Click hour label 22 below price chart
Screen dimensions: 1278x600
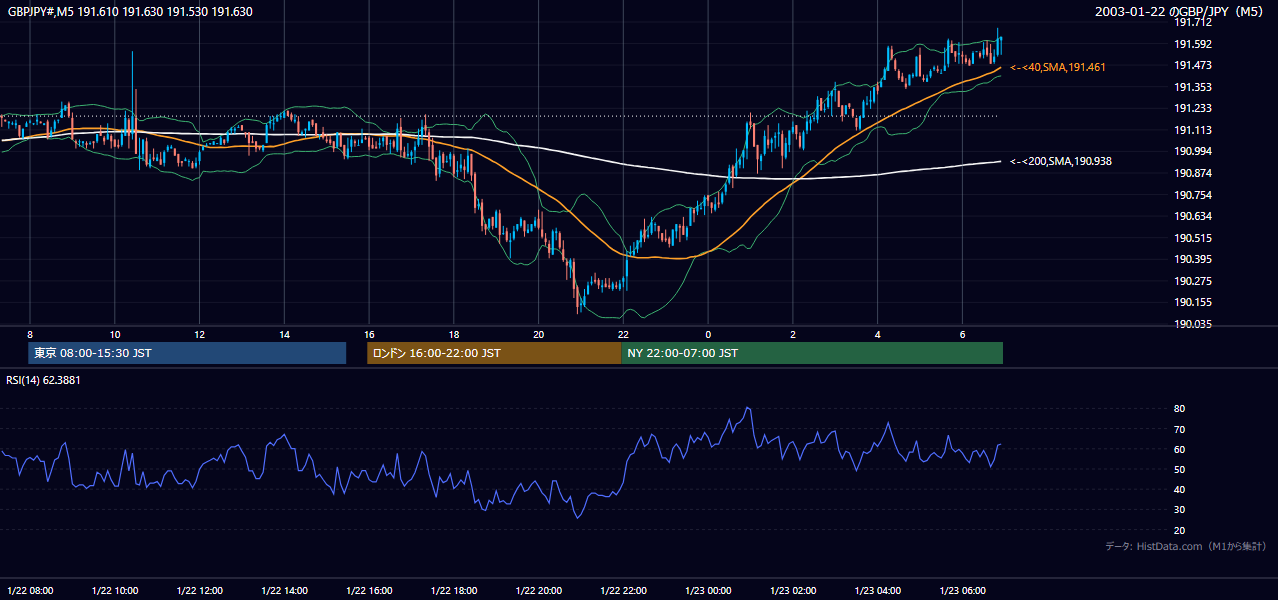click(623, 334)
